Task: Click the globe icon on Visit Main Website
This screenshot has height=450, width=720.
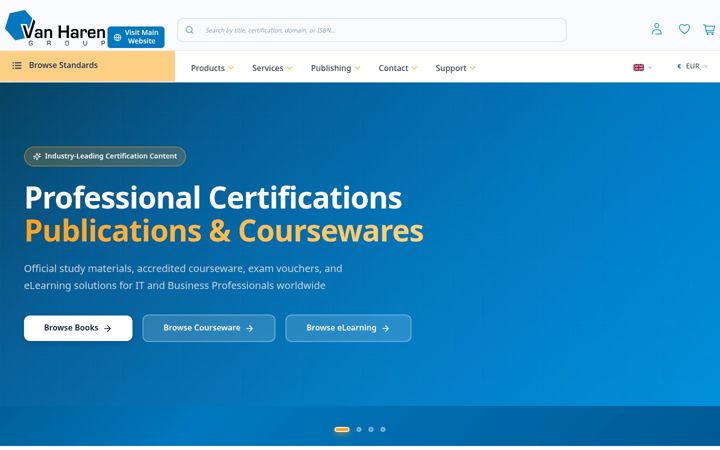Action: click(118, 38)
